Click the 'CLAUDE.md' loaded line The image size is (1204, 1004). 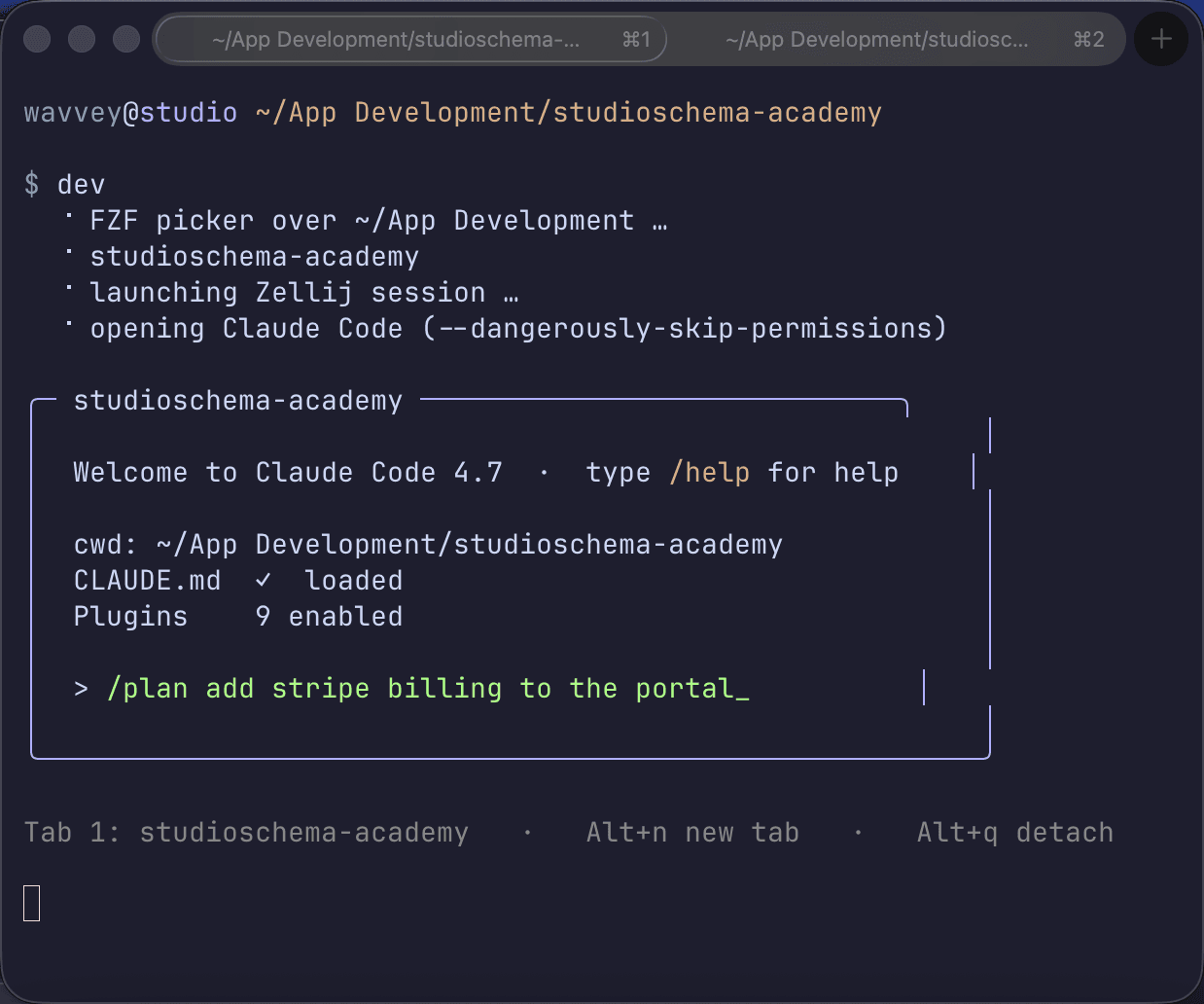tap(238, 581)
